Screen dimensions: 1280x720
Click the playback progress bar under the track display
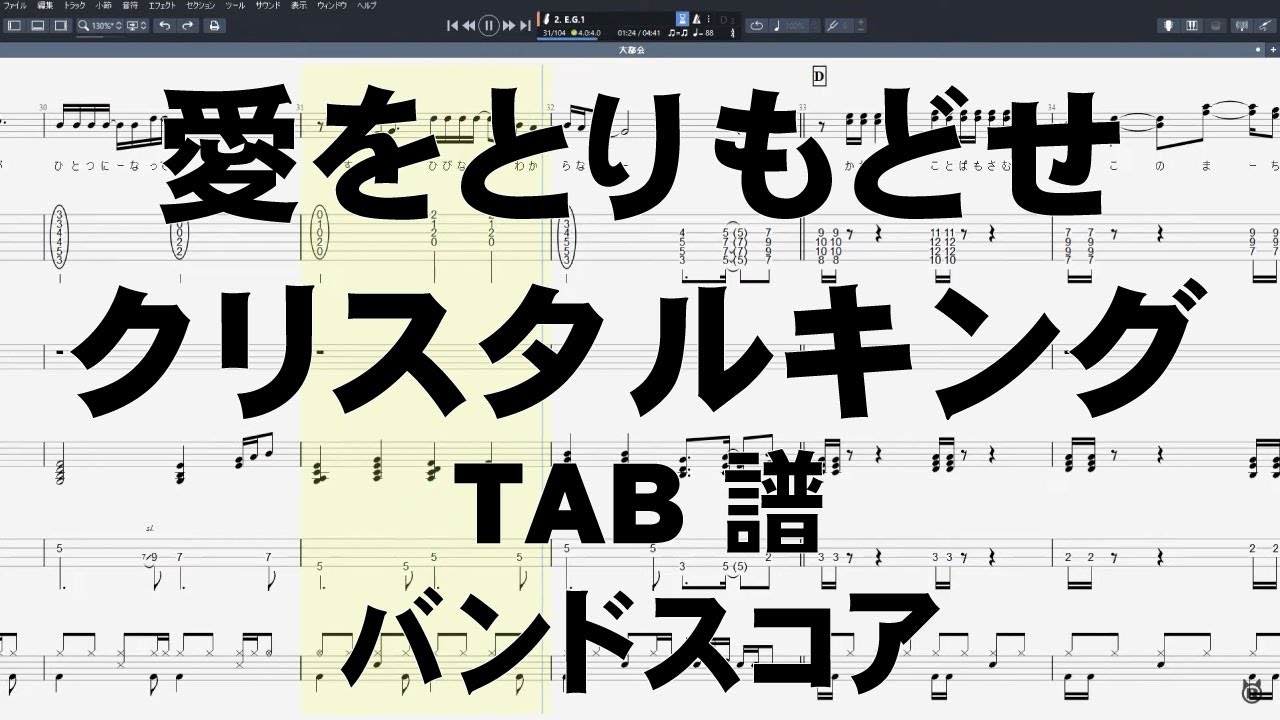pyautogui.click(x=638, y=41)
